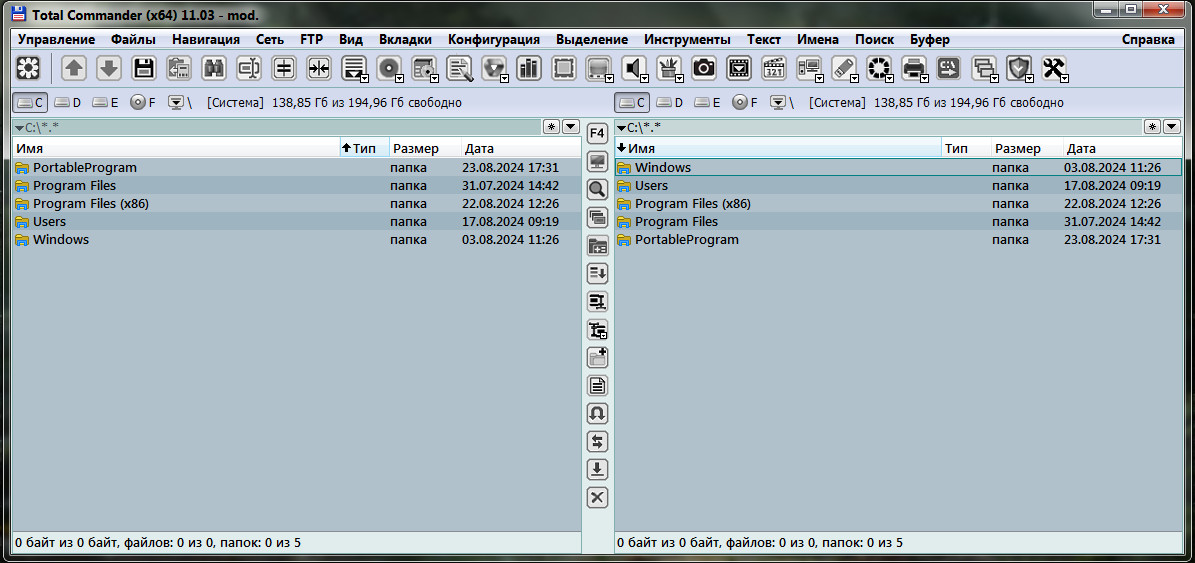The height and width of the screenshot is (563, 1195).
Task: Click the binoculars search icon
Action: tap(214, 69)
